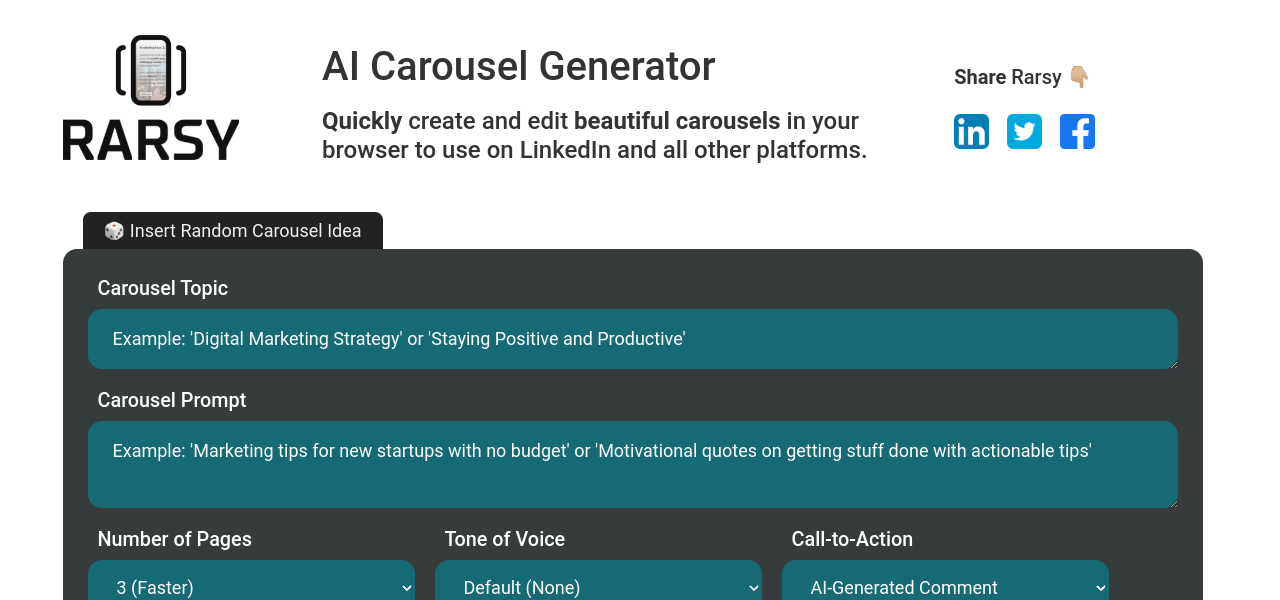
Task: Click the pointing-down hand emoji
Action: pyautogui.click(x=1078, y=77)
